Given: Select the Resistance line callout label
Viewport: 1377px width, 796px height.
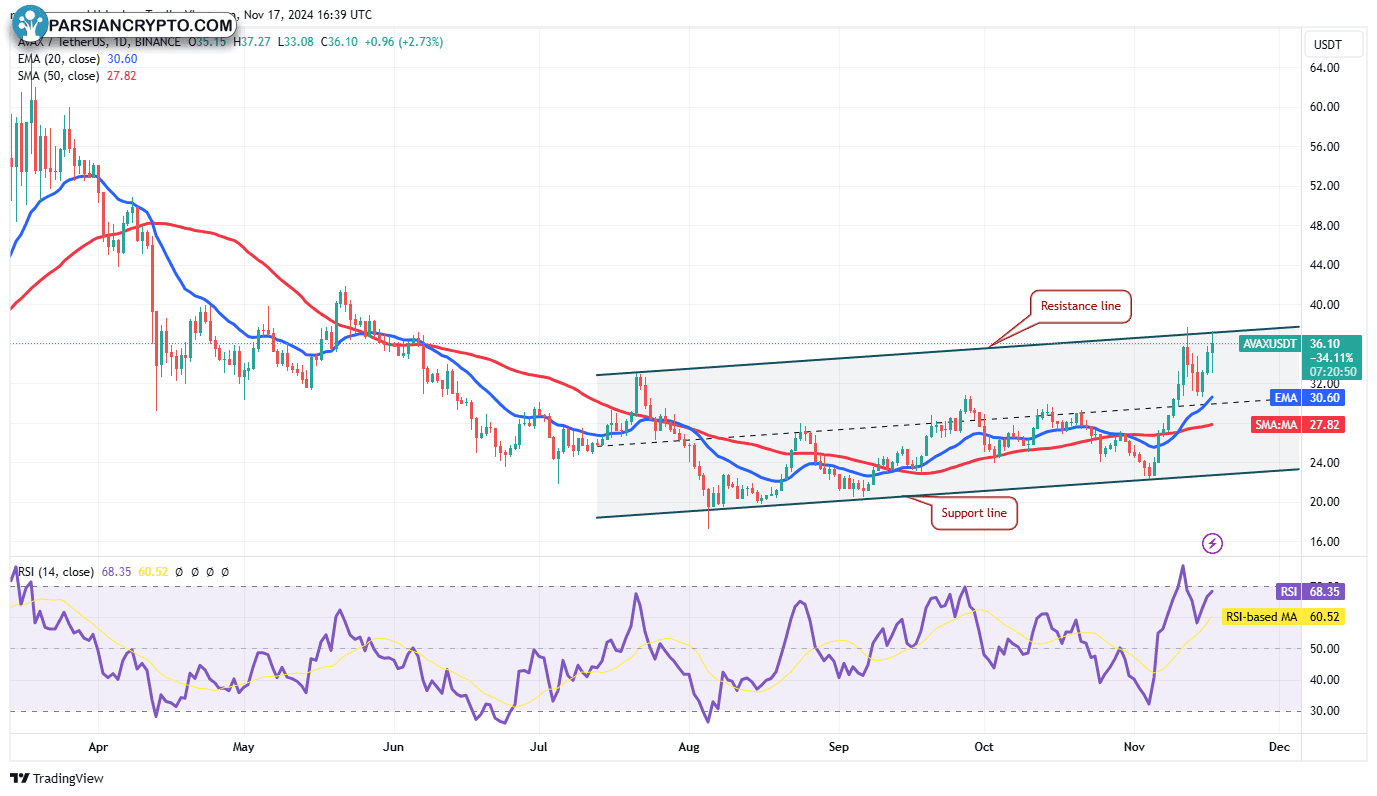Looking at the screenshot, I should coord(1080,306).
